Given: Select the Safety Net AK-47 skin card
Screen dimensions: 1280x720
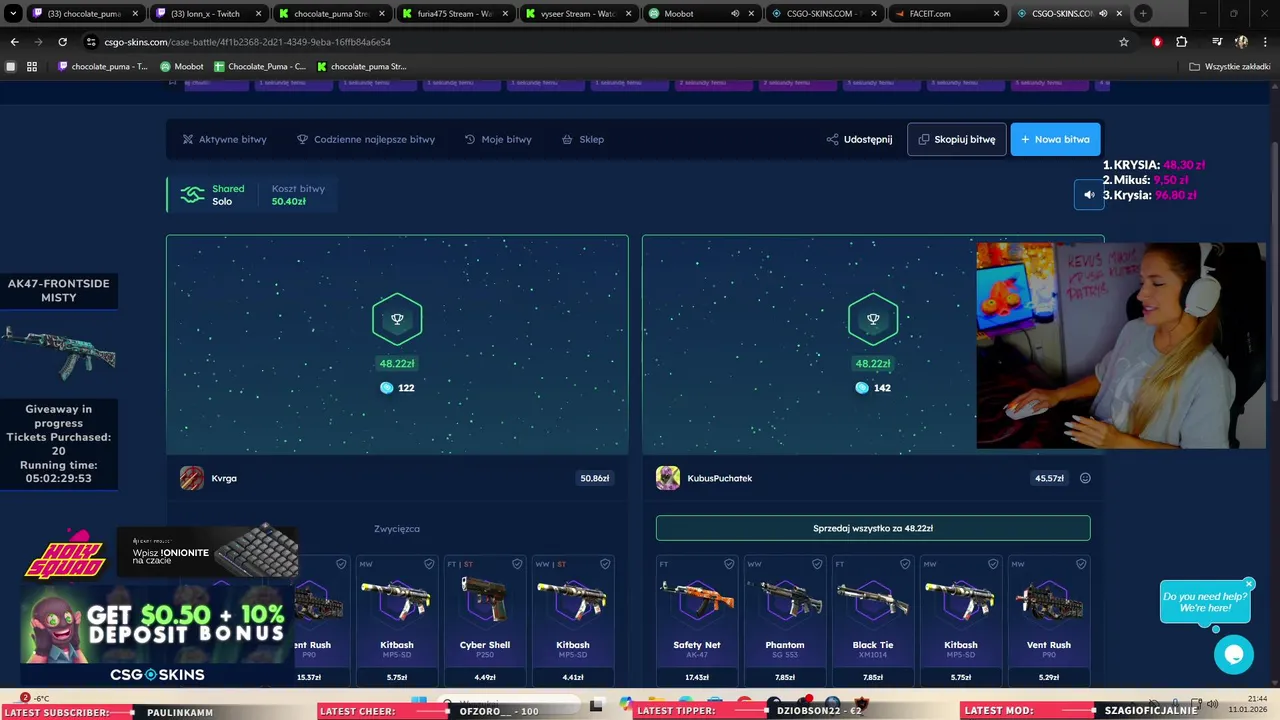Looking at the screenshot, I should [x=697, y=620].
